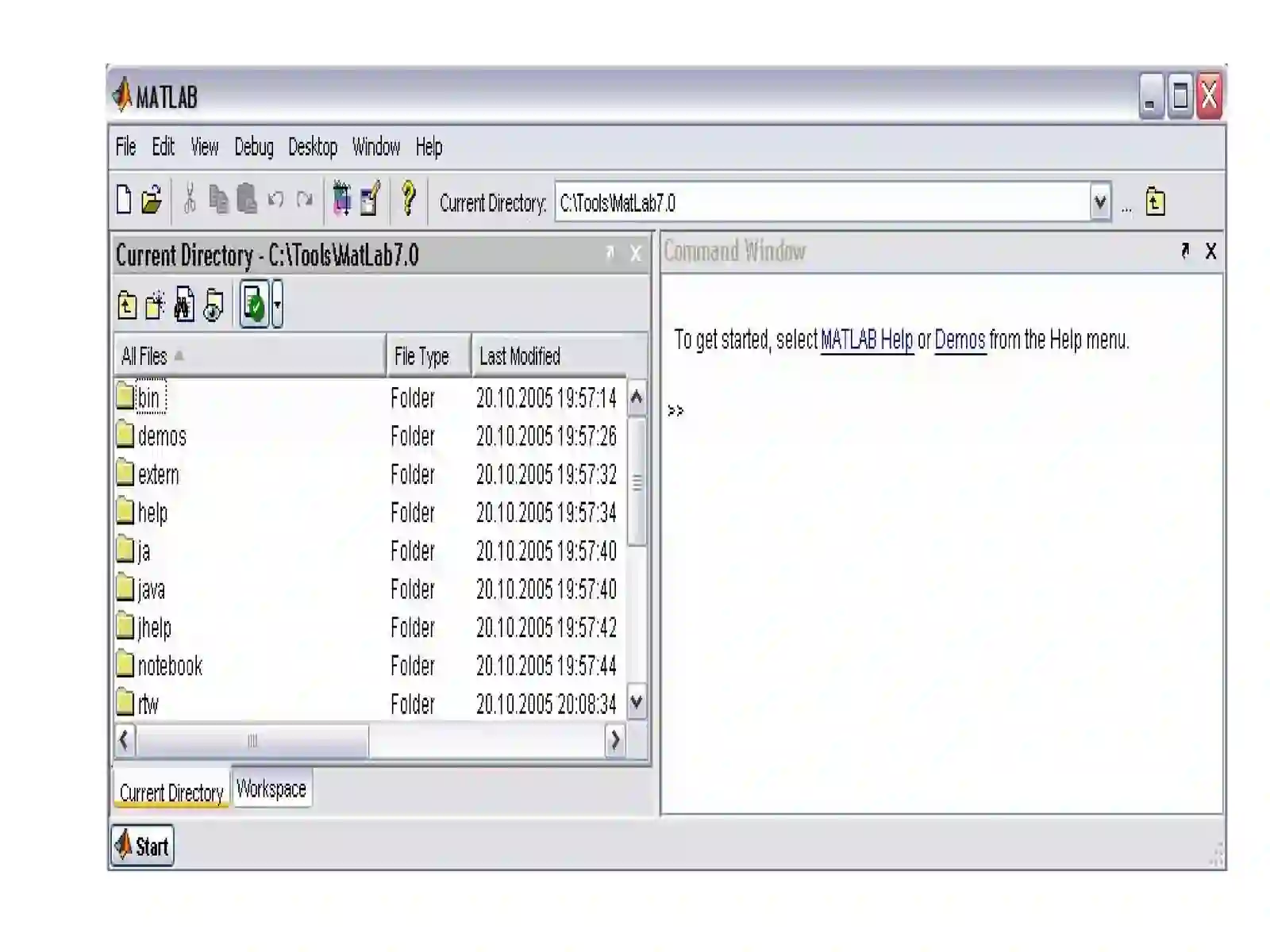Open the GUIDE tool icon

click(370, 198)
